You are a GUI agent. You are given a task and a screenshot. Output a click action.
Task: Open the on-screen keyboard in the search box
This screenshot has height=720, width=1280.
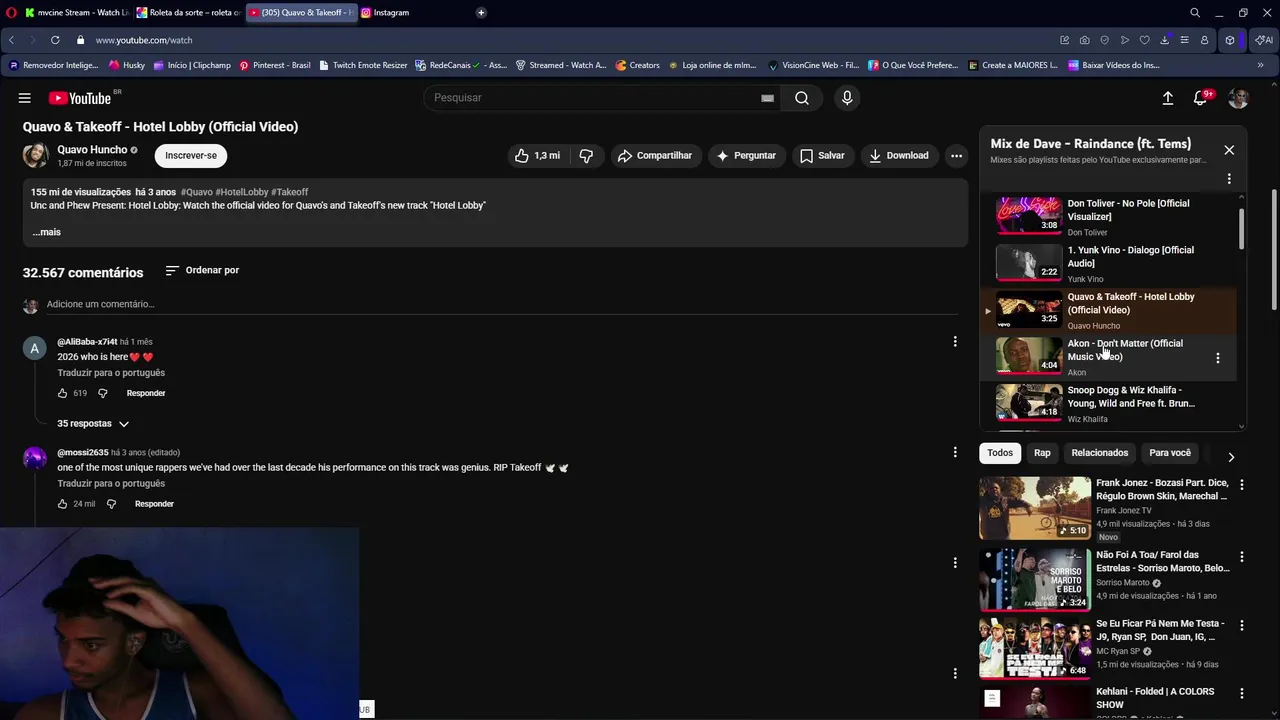tap(767, 98)
